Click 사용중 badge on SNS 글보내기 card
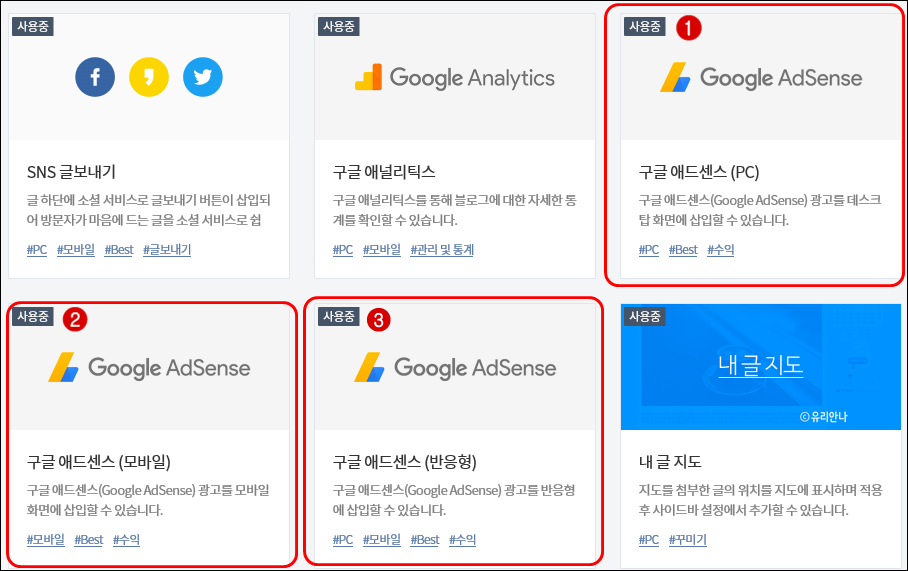The height and width of the screenshot is (571, 908). pyautogui.click(x=32, y=26)
